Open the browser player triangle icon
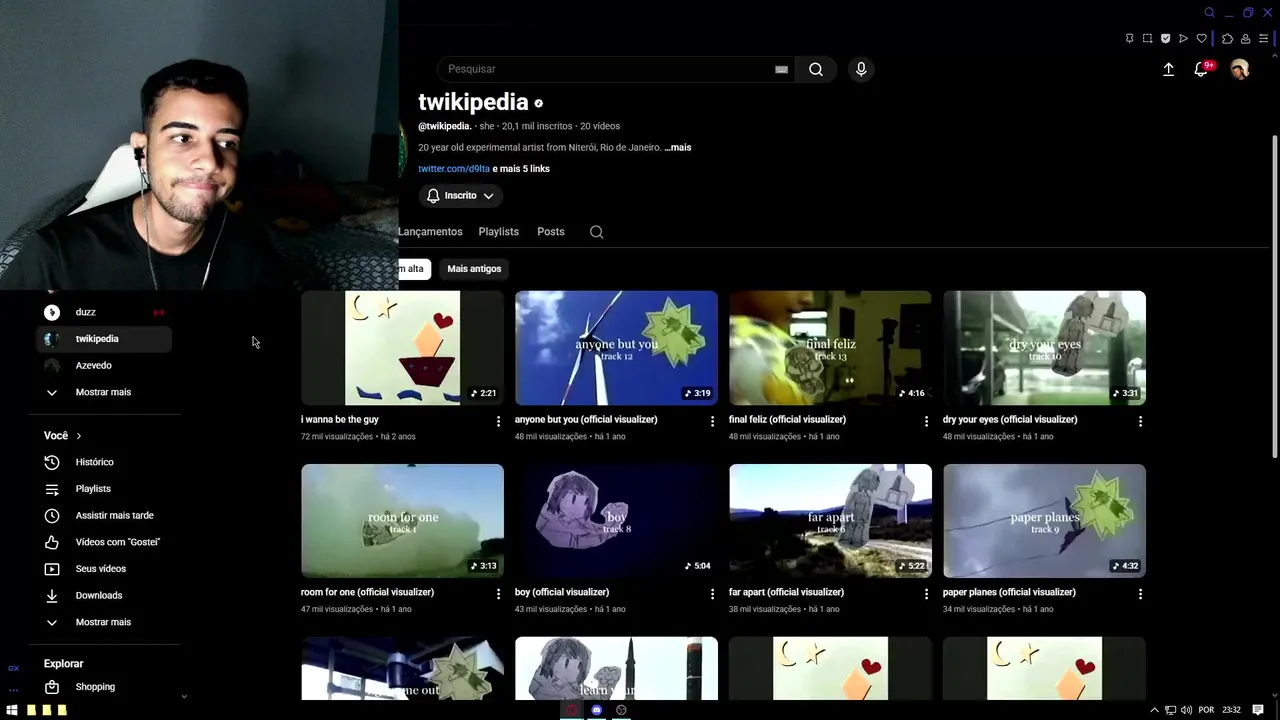 1183,39
